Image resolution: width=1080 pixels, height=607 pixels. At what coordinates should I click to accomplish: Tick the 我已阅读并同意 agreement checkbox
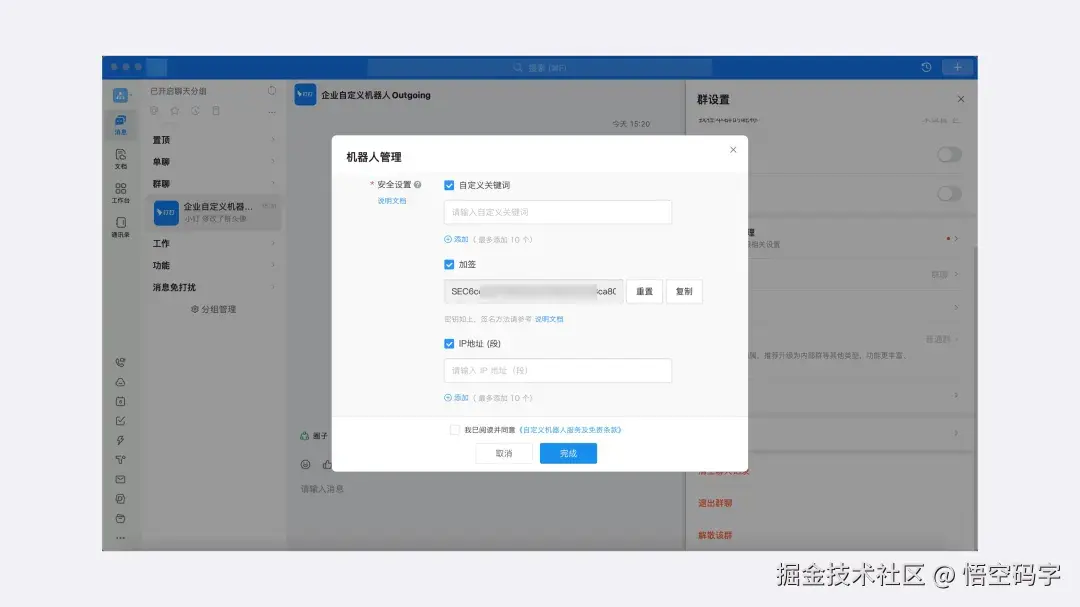click(455, 430)
